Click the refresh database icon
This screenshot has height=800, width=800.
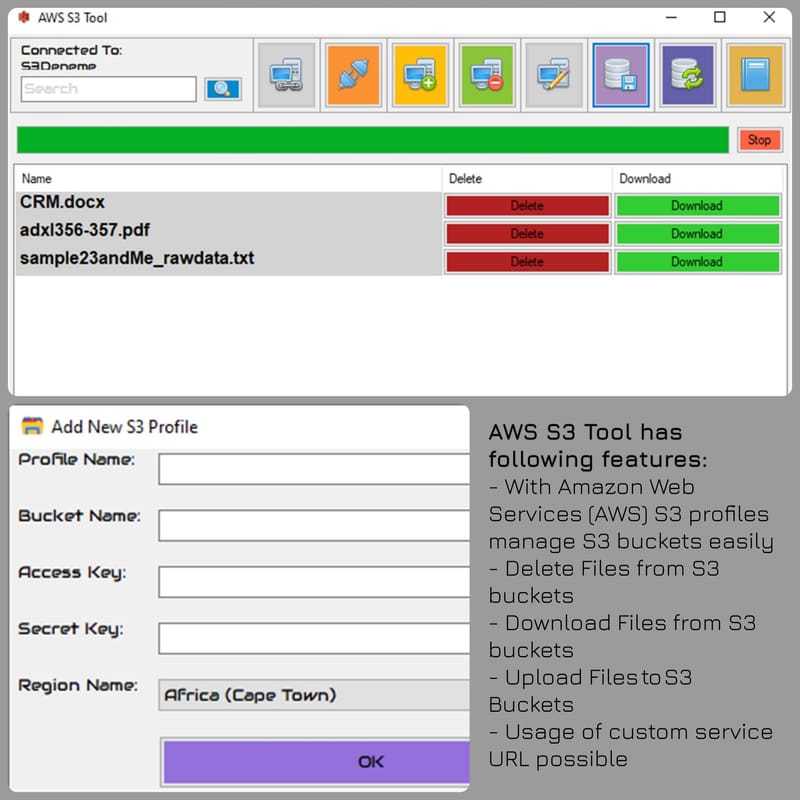688,76
